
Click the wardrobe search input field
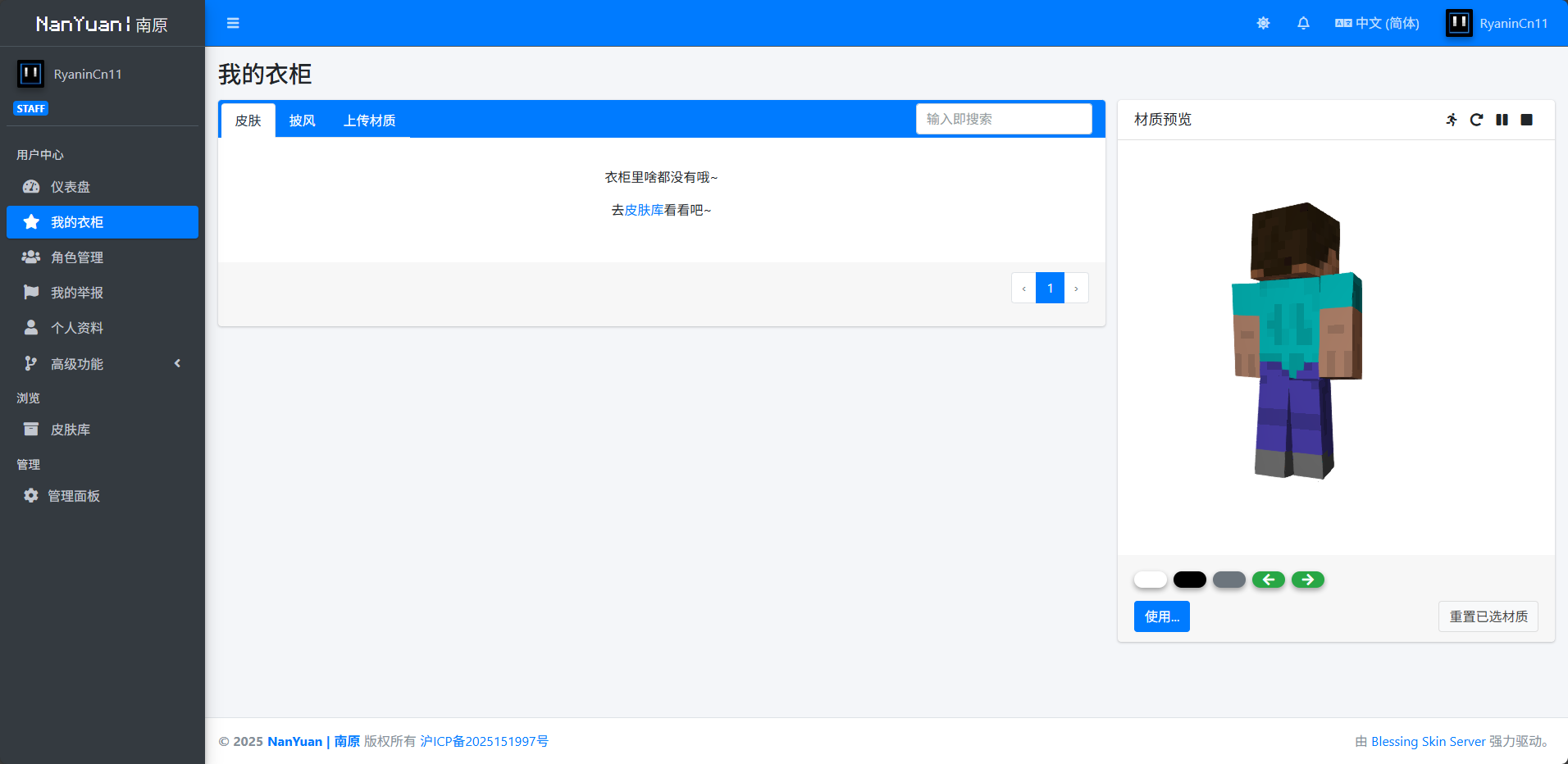tap(1003, 119)
